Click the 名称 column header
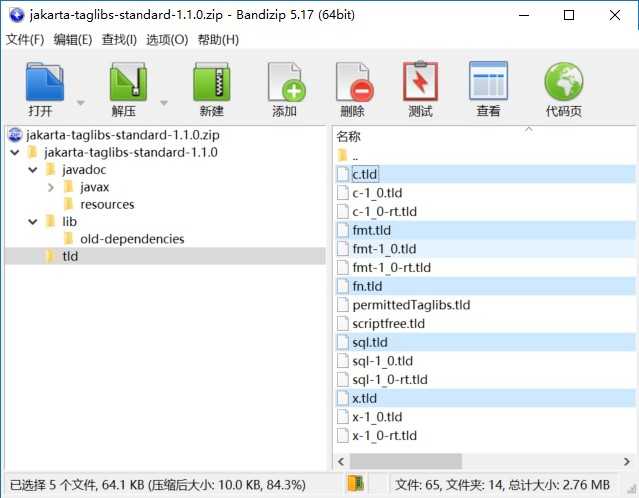Image resolution: width=639 pixels, height=498 pixels. tap(348, 137)
